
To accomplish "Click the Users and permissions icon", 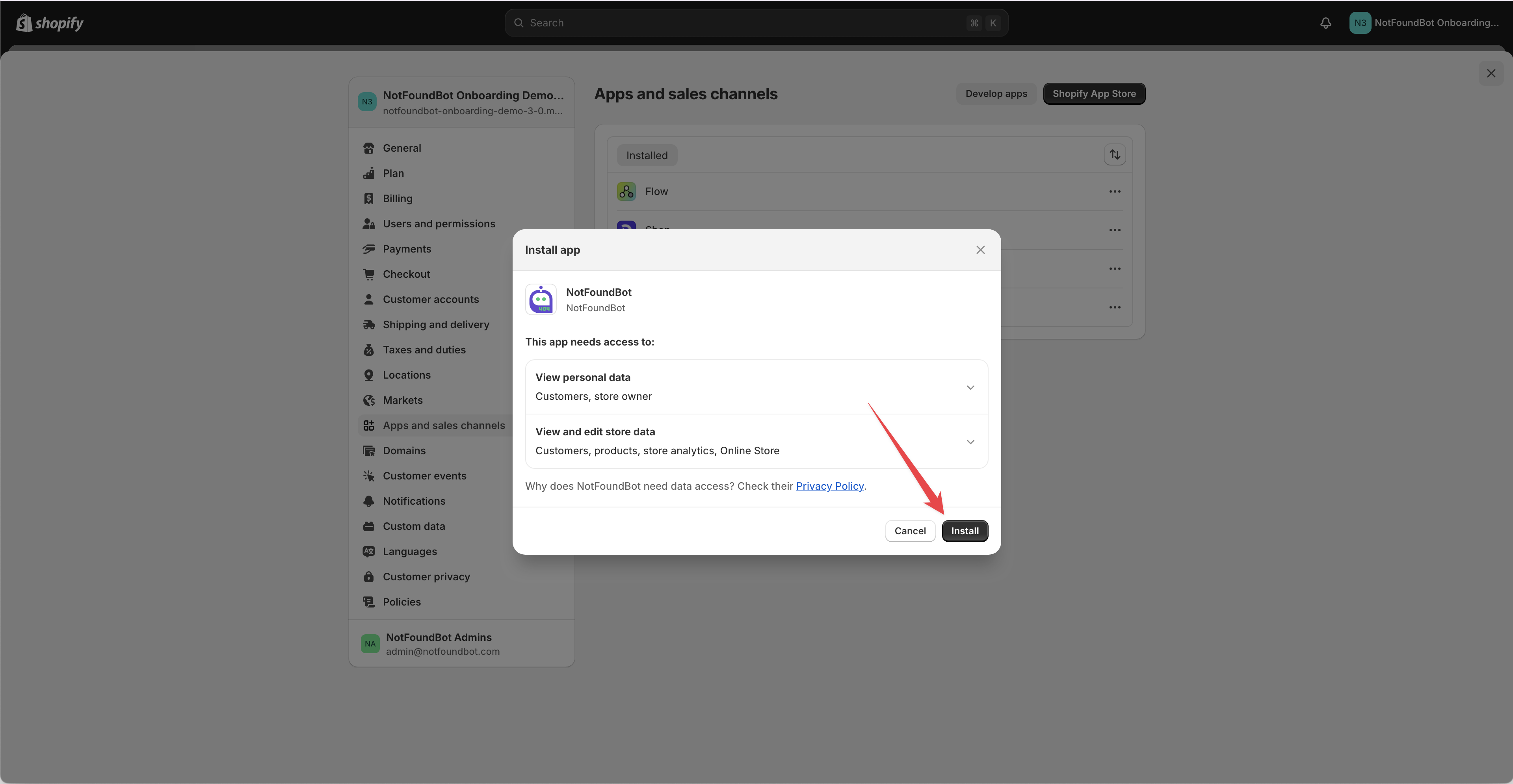I will tap(369, 224).
